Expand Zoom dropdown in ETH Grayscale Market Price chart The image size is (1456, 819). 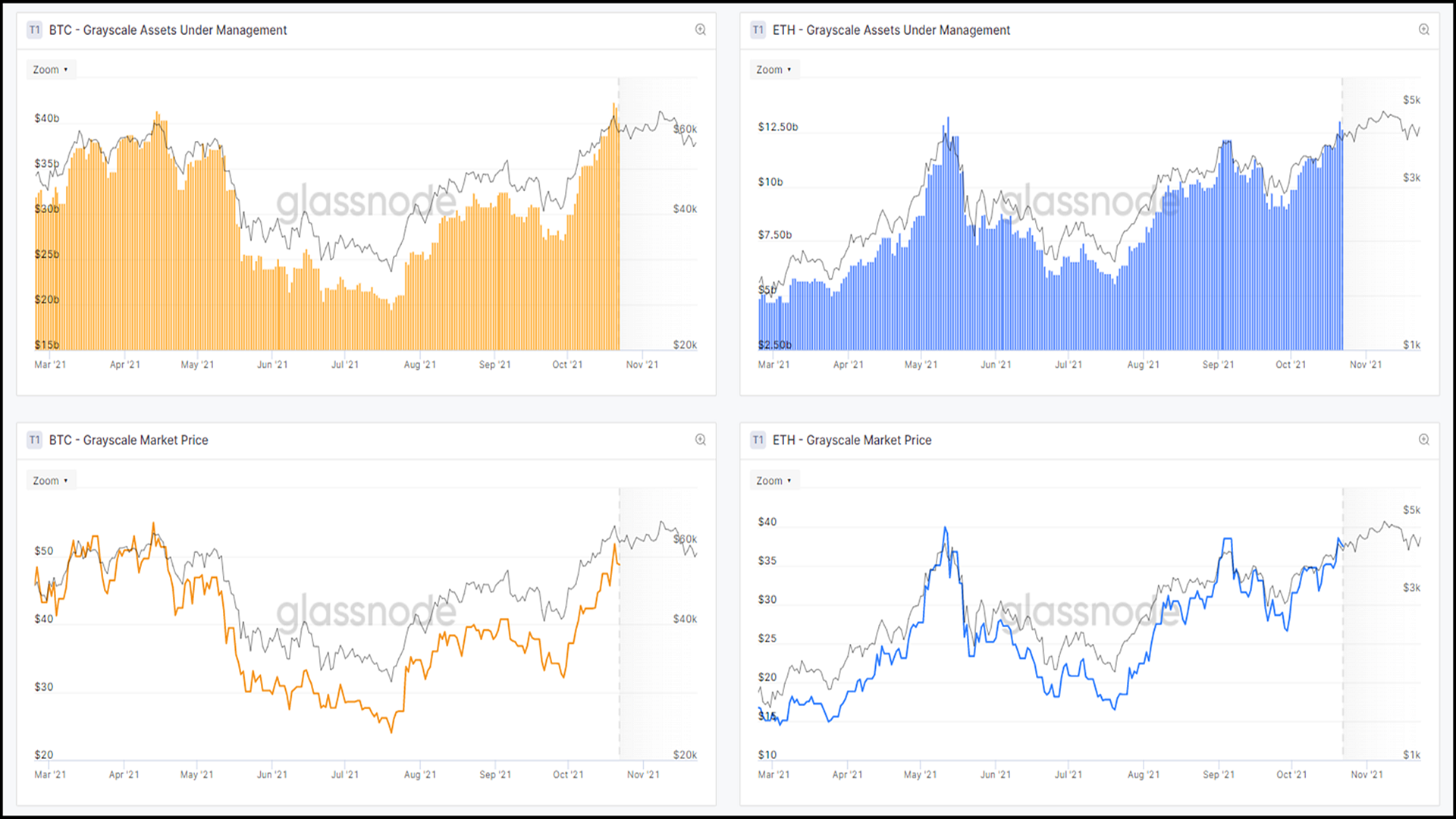773,481
